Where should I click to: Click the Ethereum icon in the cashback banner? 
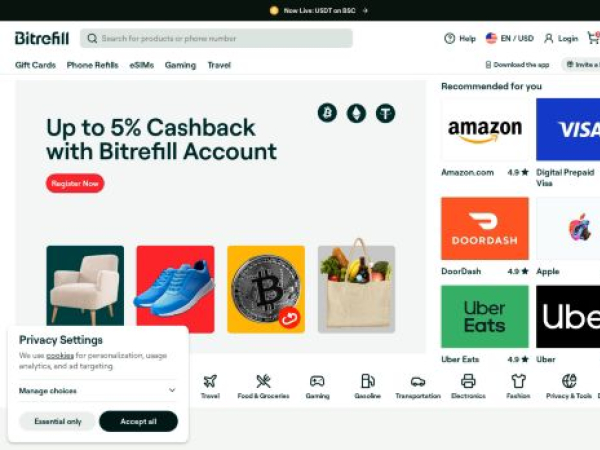[356, 113]
